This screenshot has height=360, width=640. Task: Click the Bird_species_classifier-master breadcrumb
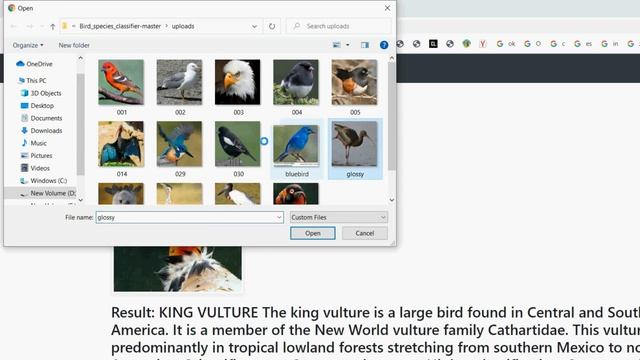120,26
